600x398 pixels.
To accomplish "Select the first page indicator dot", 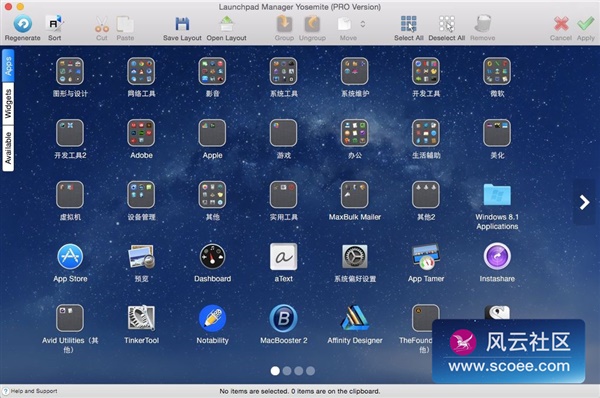I will (x=275, y=370).
